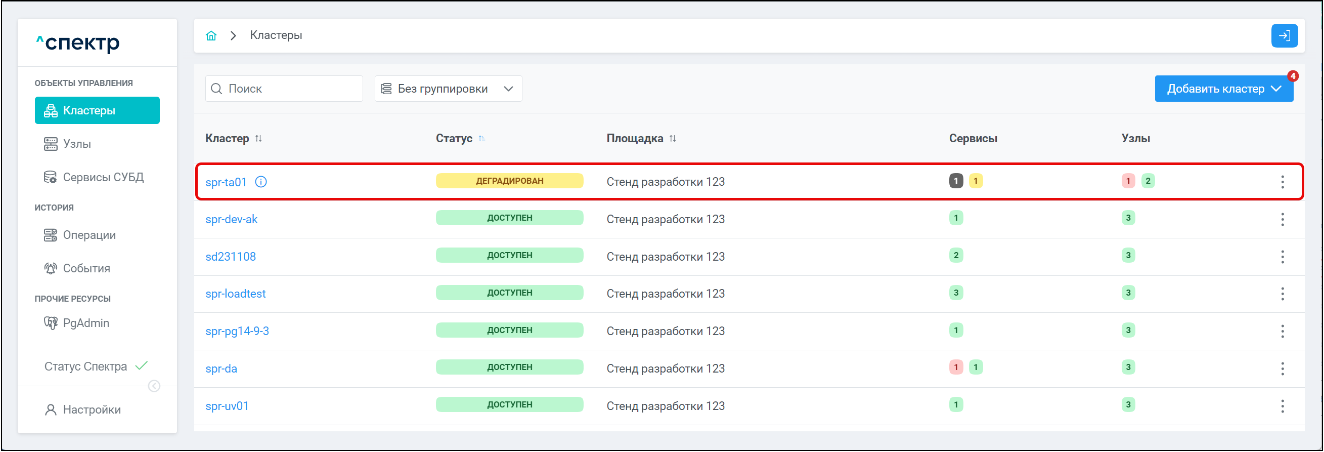
Task: Collapse the sidebar using the arrow icon
Action: pos(154,387)
